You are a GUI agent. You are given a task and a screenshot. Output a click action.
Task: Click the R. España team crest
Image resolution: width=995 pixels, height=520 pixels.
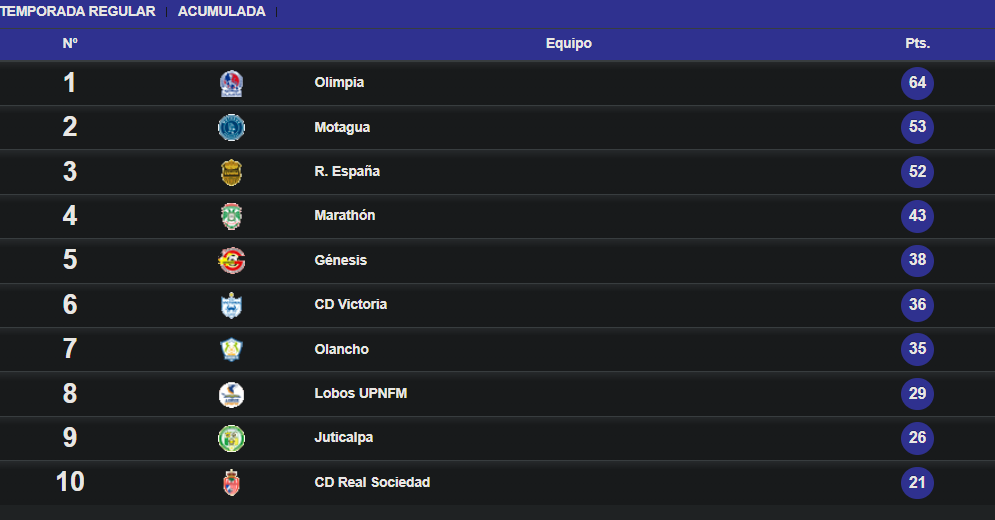click(x=231, y=172)
